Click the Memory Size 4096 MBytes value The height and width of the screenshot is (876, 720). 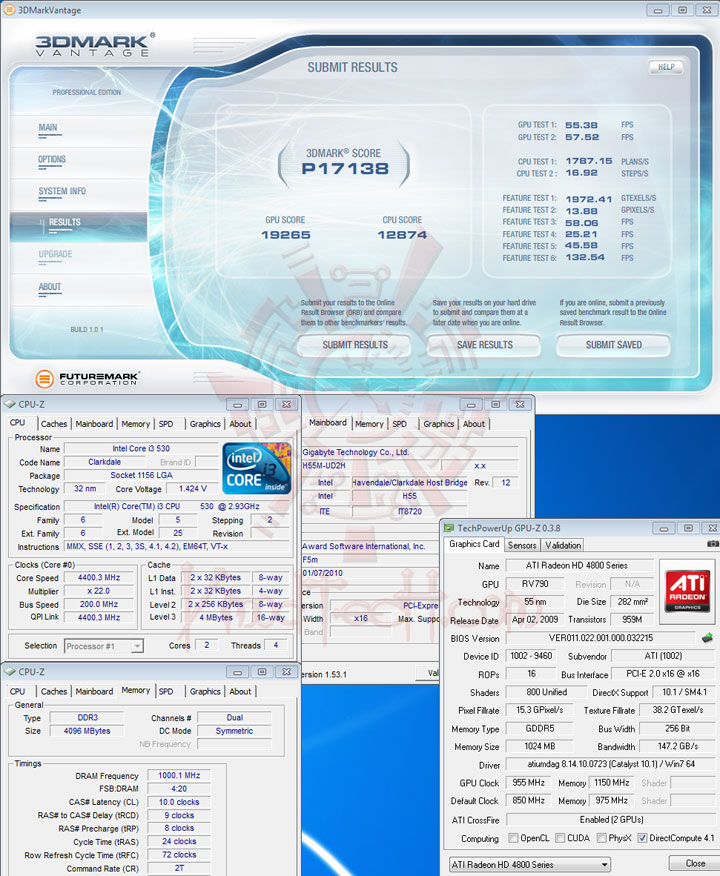pyautogui.click(x=87, y=731)
